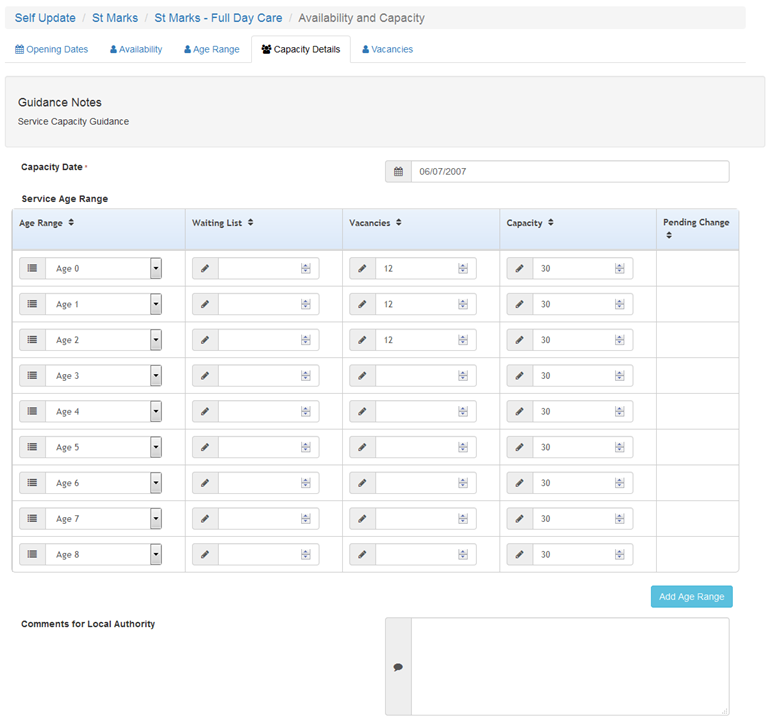Open the Vacancies tab

(387, 49)
